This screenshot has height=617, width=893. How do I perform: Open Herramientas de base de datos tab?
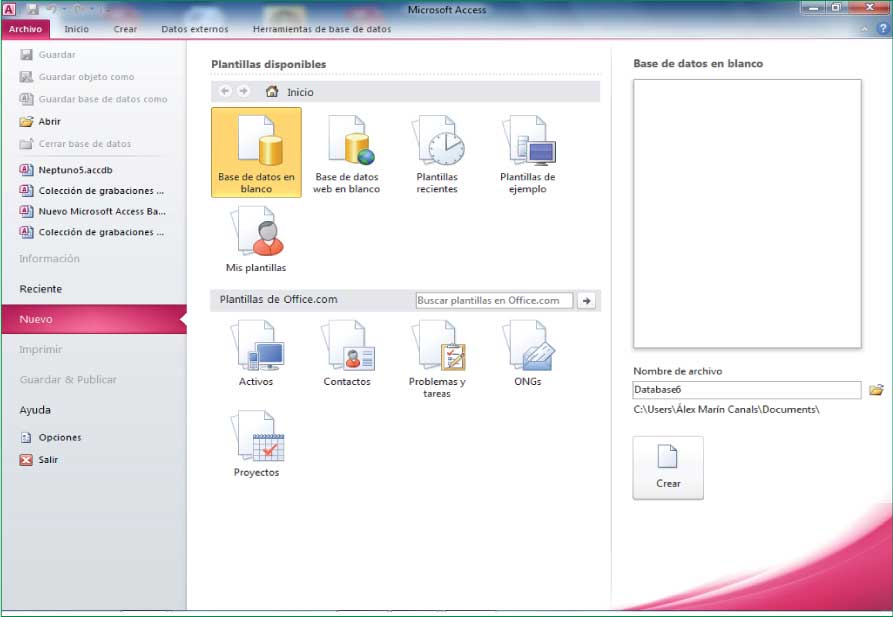coord(322,28)
